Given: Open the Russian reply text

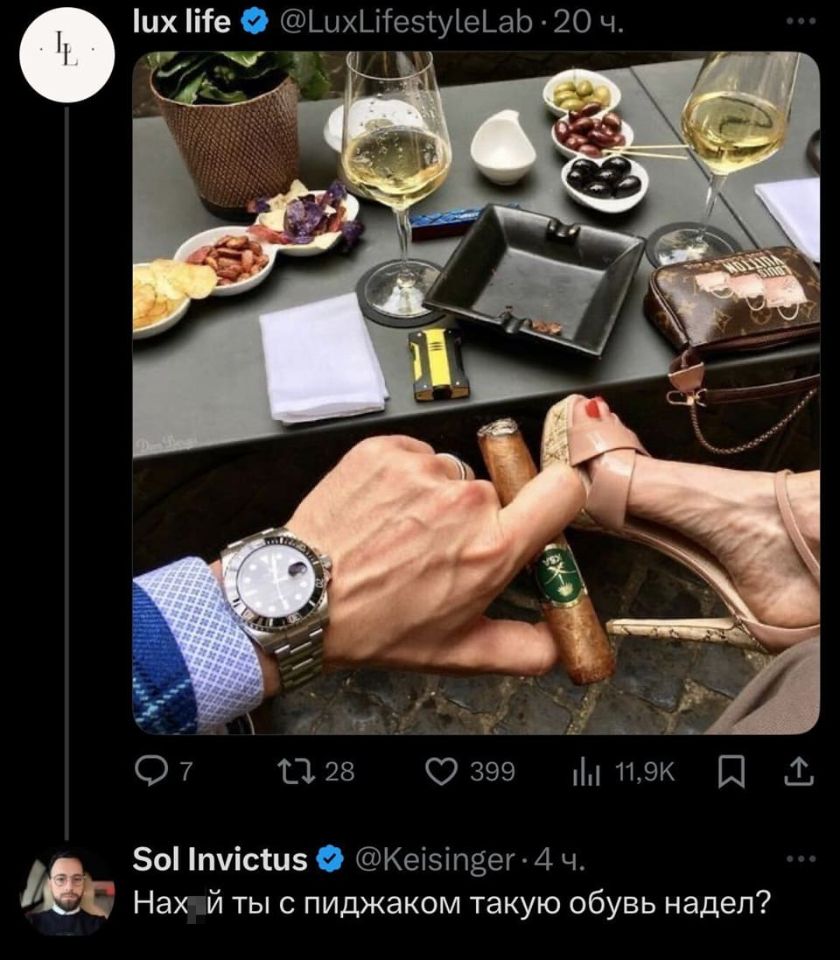Looking at the screenshot, I should click(x=452, y=903).
